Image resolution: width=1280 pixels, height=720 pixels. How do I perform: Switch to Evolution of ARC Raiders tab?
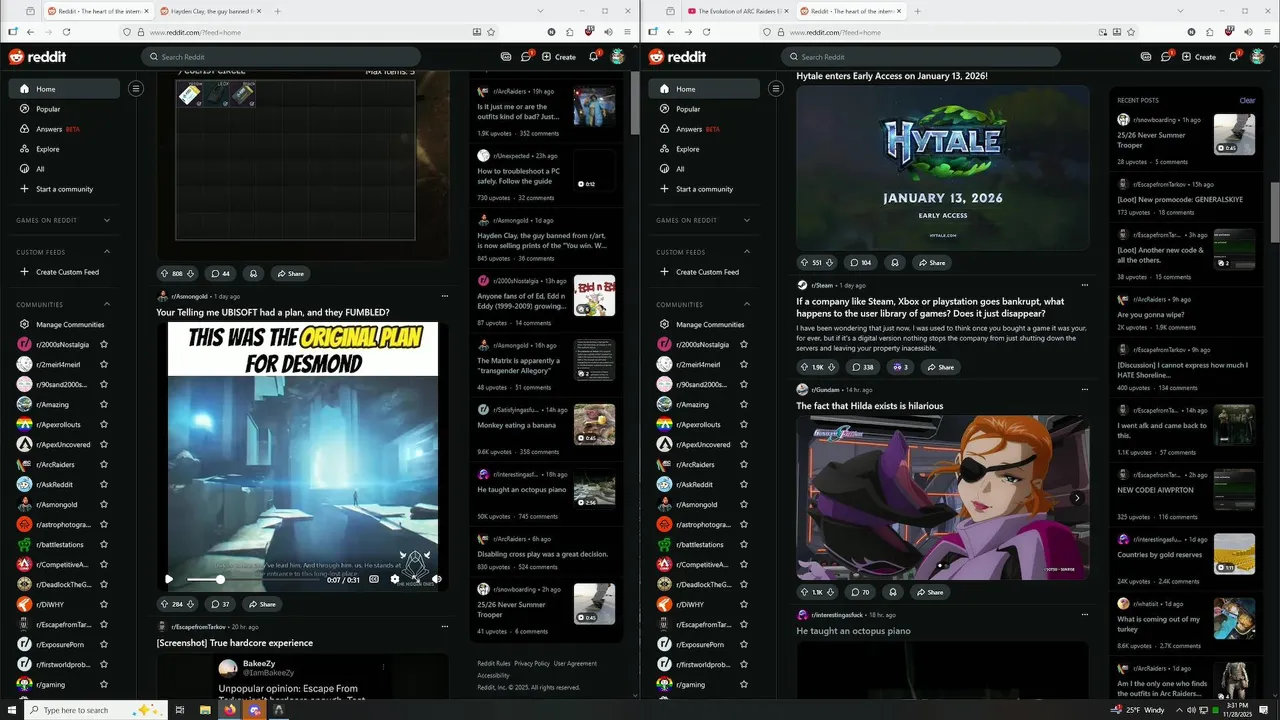point(738,11)
